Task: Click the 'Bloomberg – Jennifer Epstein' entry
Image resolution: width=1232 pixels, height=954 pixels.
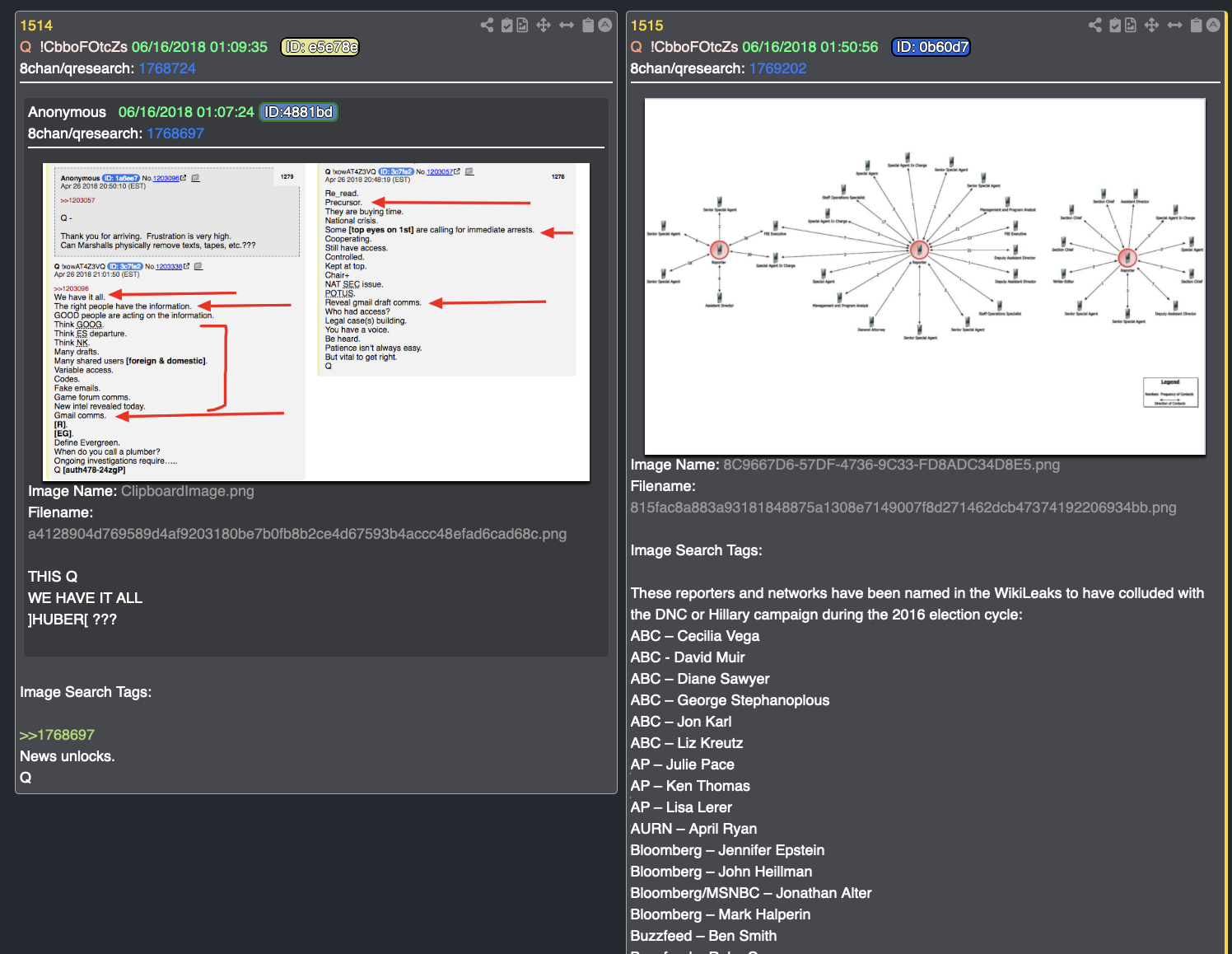Action: [727, 850]
